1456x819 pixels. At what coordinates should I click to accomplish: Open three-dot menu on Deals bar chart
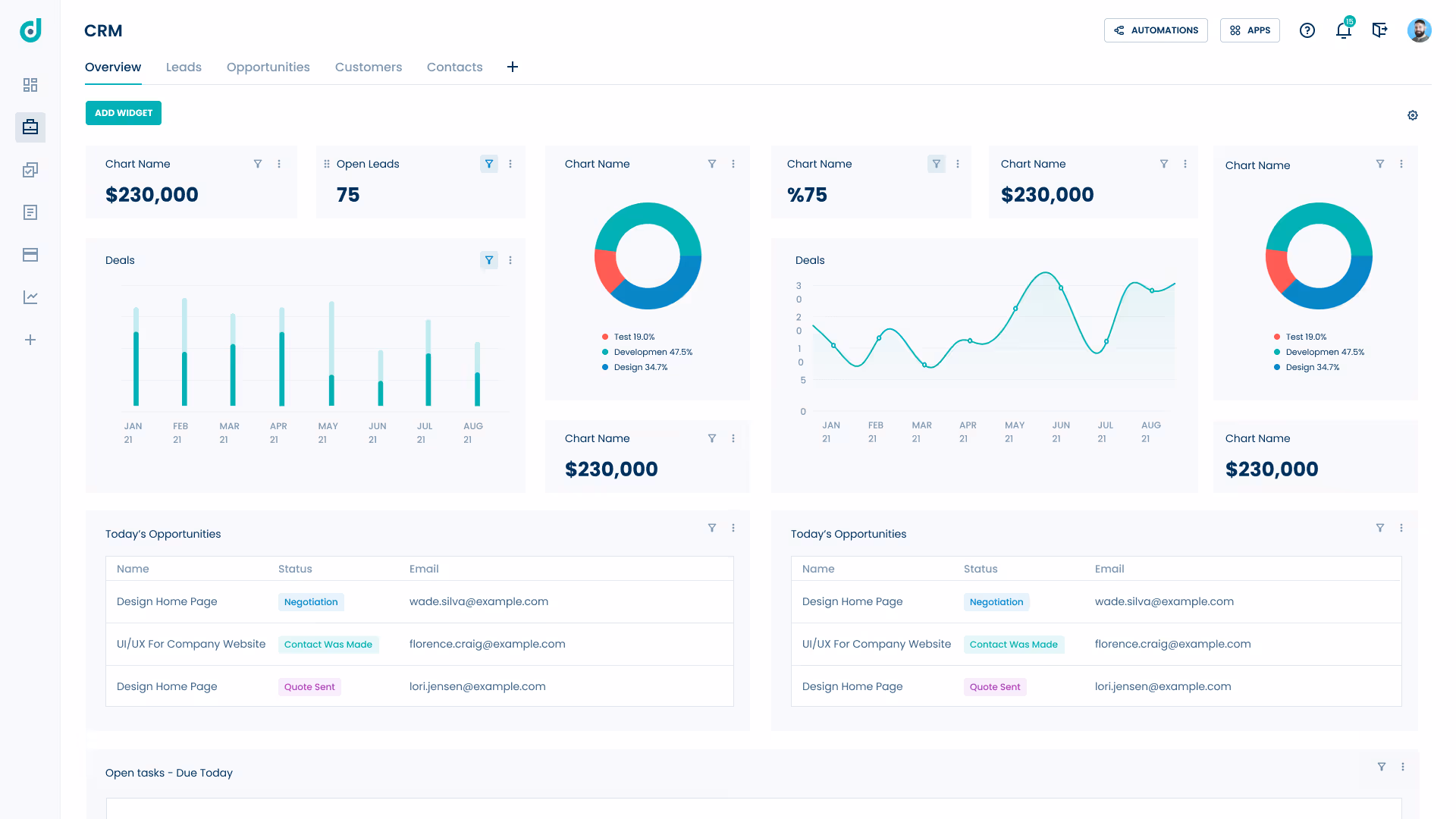[x=510, y=260]
